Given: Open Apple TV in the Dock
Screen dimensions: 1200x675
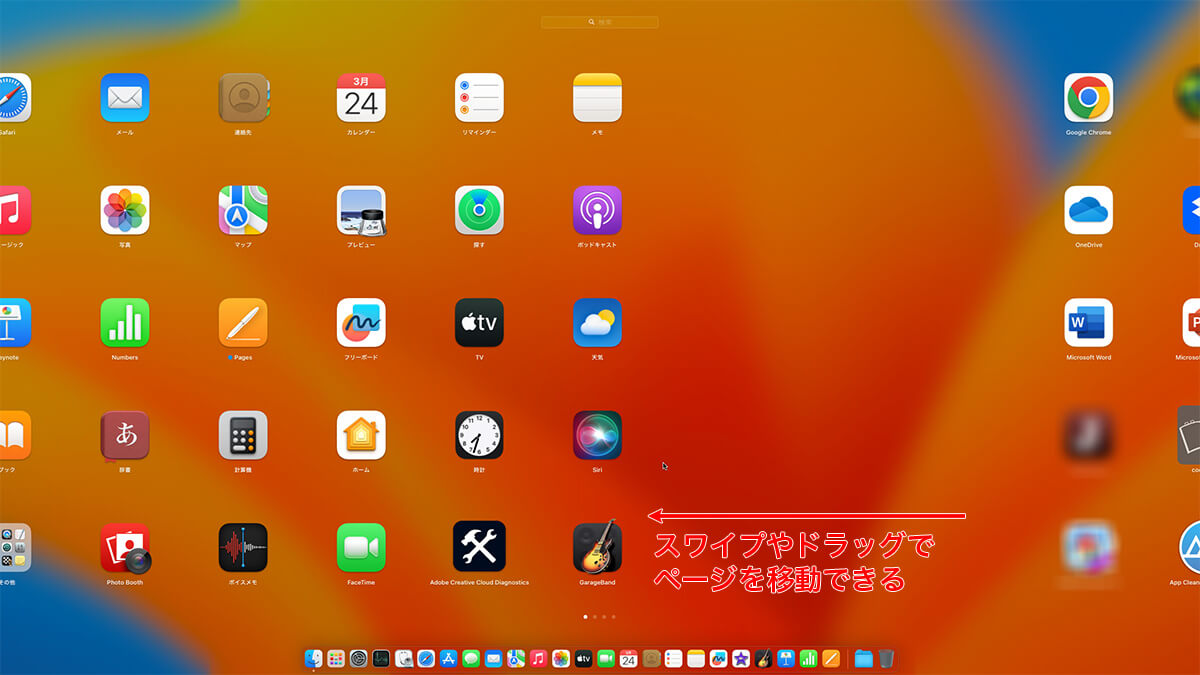Looking at the screenshot, I should [583, 658].
